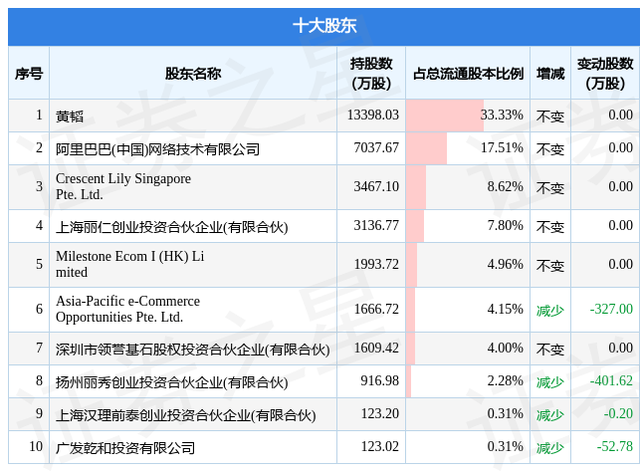Click the -401.62 change value
The height and width of the screenshot is (472, 640).
point(609,381)
